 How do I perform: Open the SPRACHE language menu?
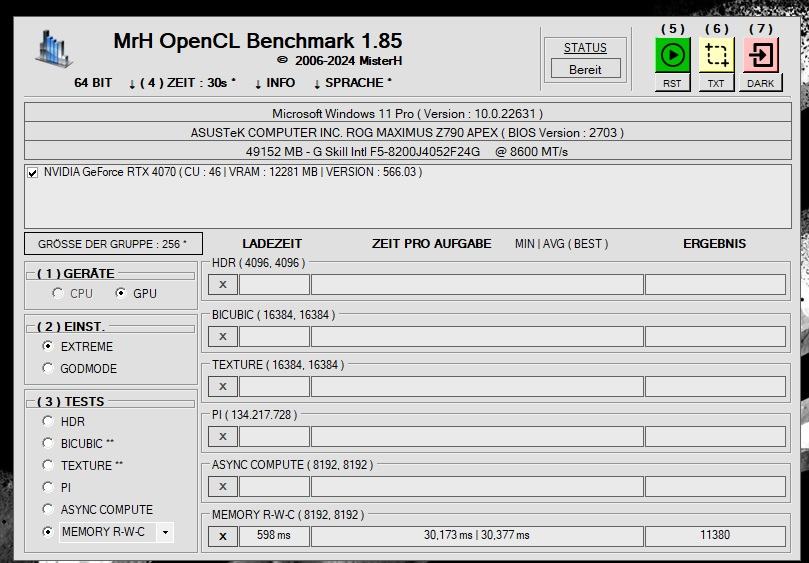point(353,83)
